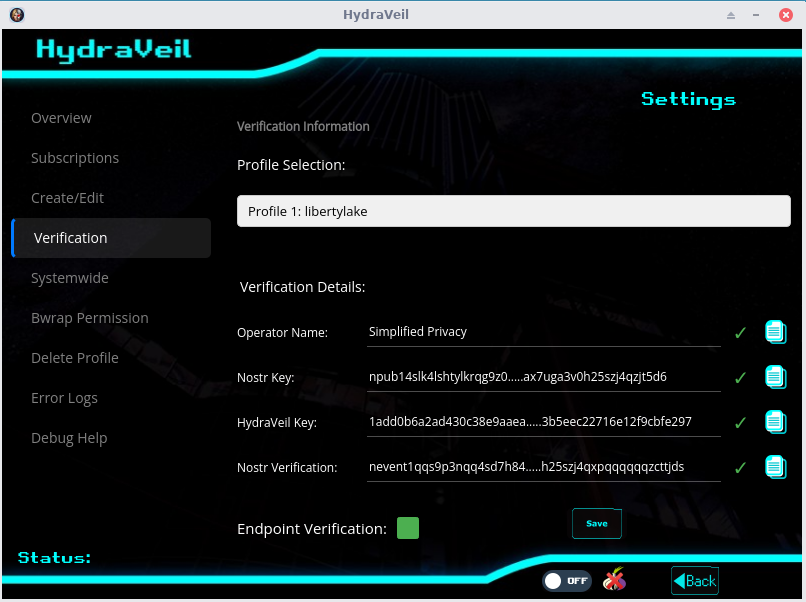Open the Profile Selection dropdown
This screenshot has width=806, height=602.
pos(513,211)
